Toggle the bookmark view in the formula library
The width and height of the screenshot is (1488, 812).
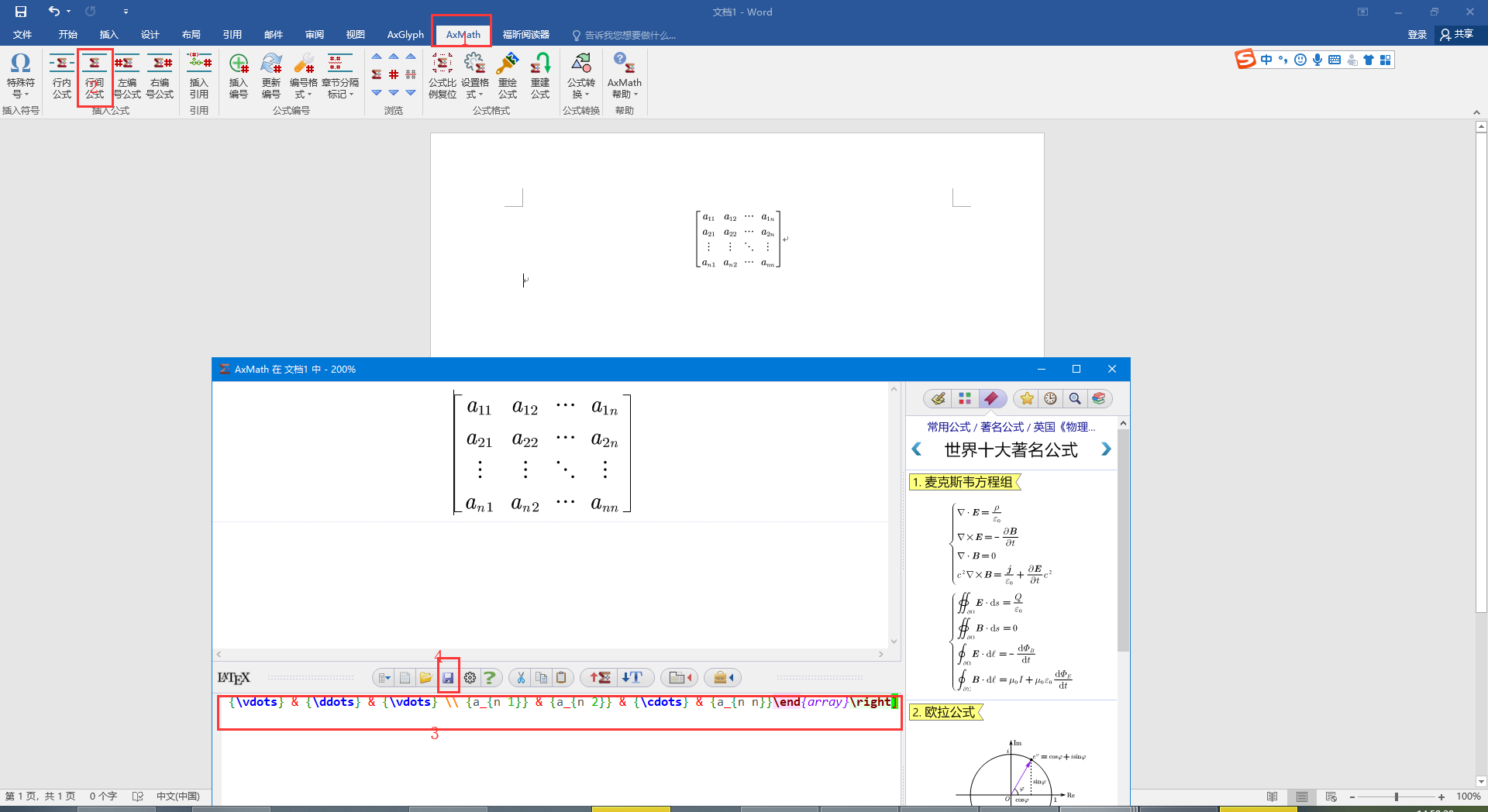click(992, 398)
